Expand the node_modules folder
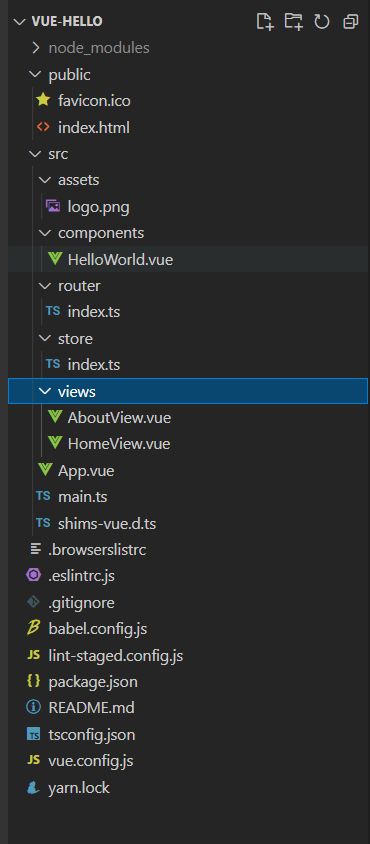The width and height of the screenshot is (370, 844). [x=36, y=48]
